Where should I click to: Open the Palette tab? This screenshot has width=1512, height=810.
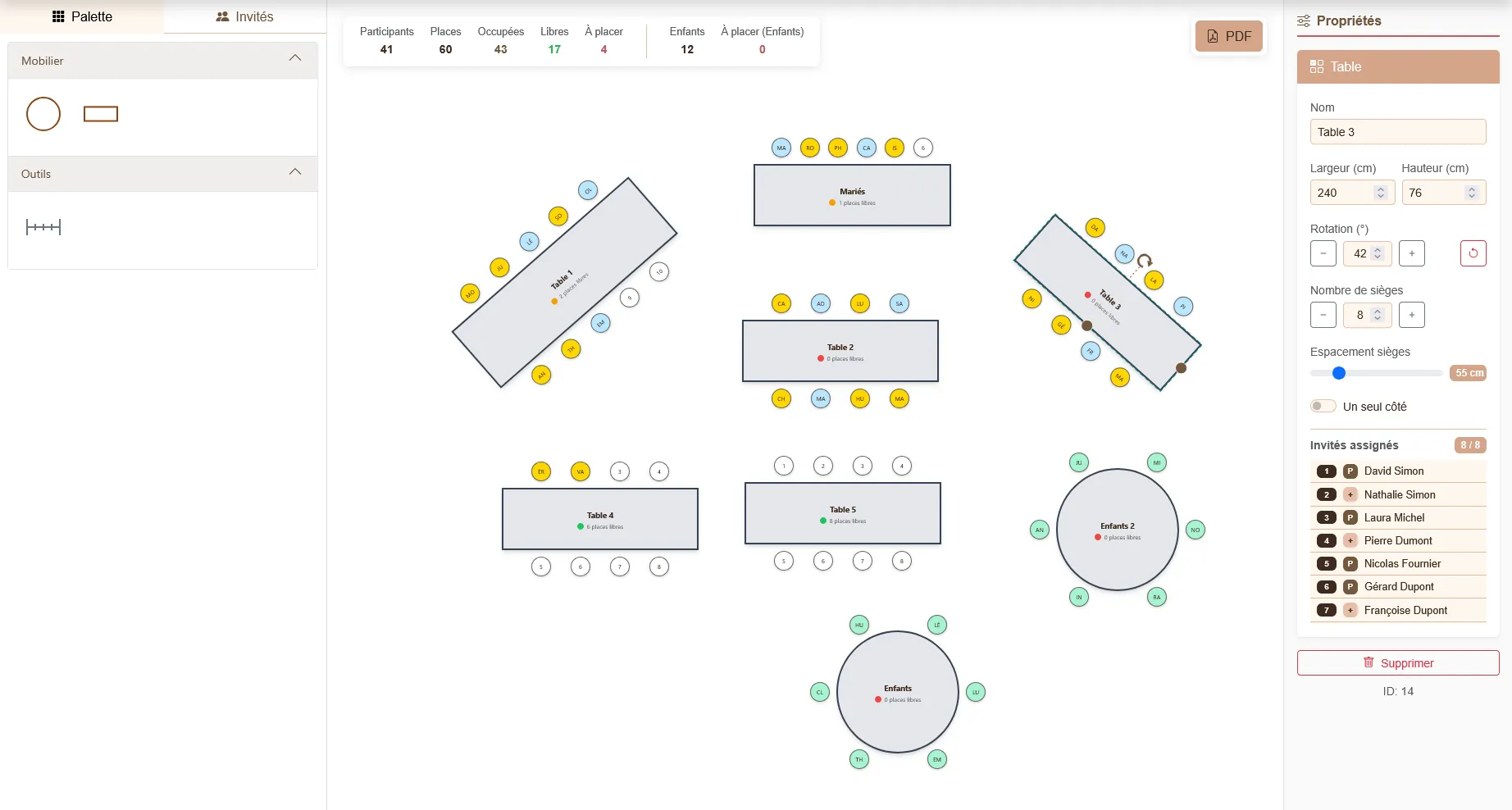pos(81,16)
